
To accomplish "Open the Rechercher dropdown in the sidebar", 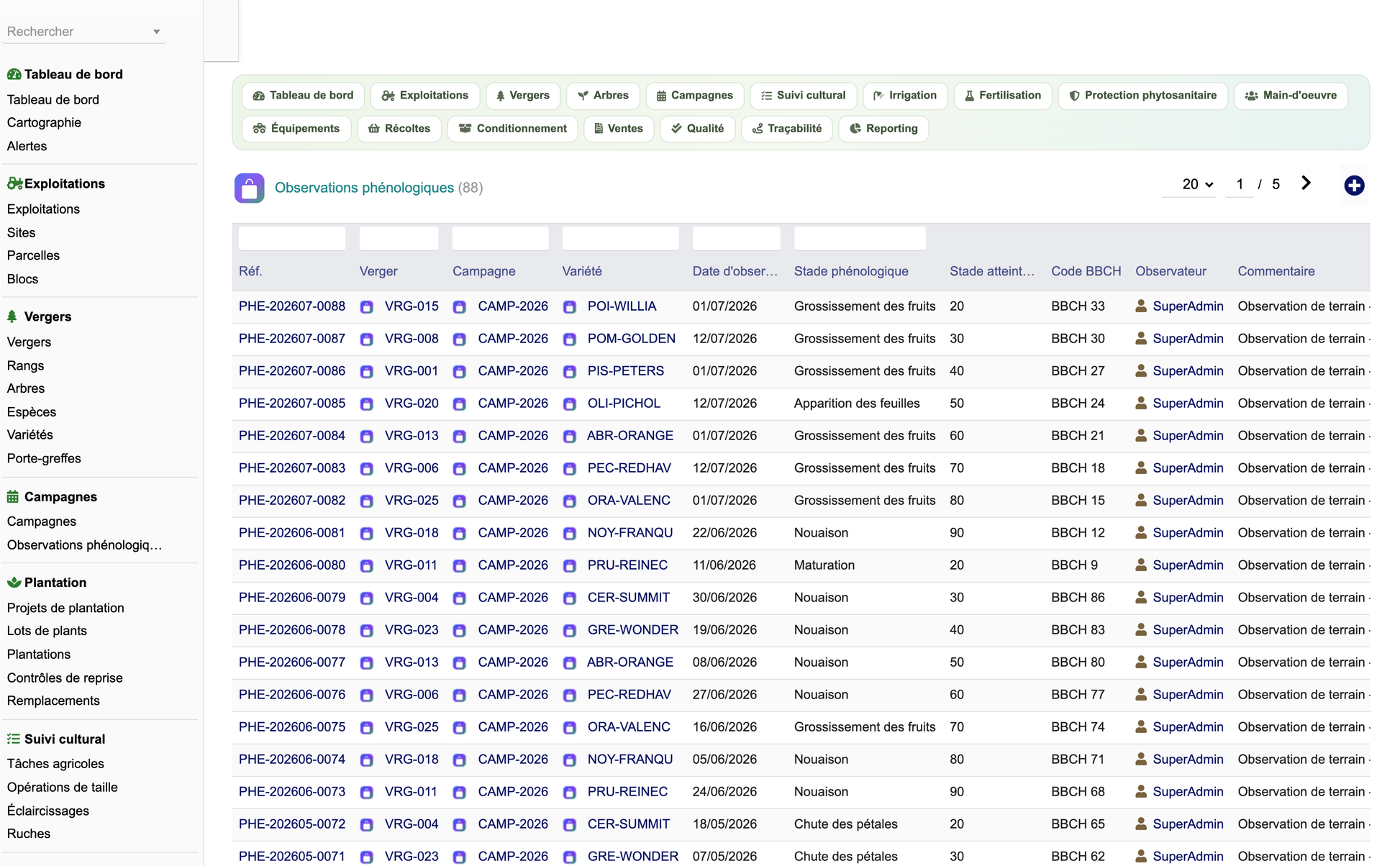I will click(x=83, y=32).
